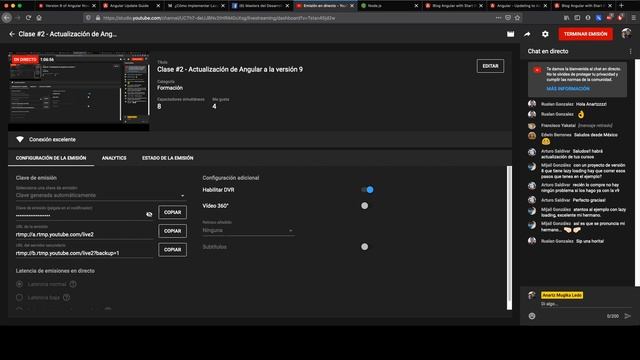Open the browser library icon in toolbar
Viewport: 640px width, 360px height.
(566, 18)
